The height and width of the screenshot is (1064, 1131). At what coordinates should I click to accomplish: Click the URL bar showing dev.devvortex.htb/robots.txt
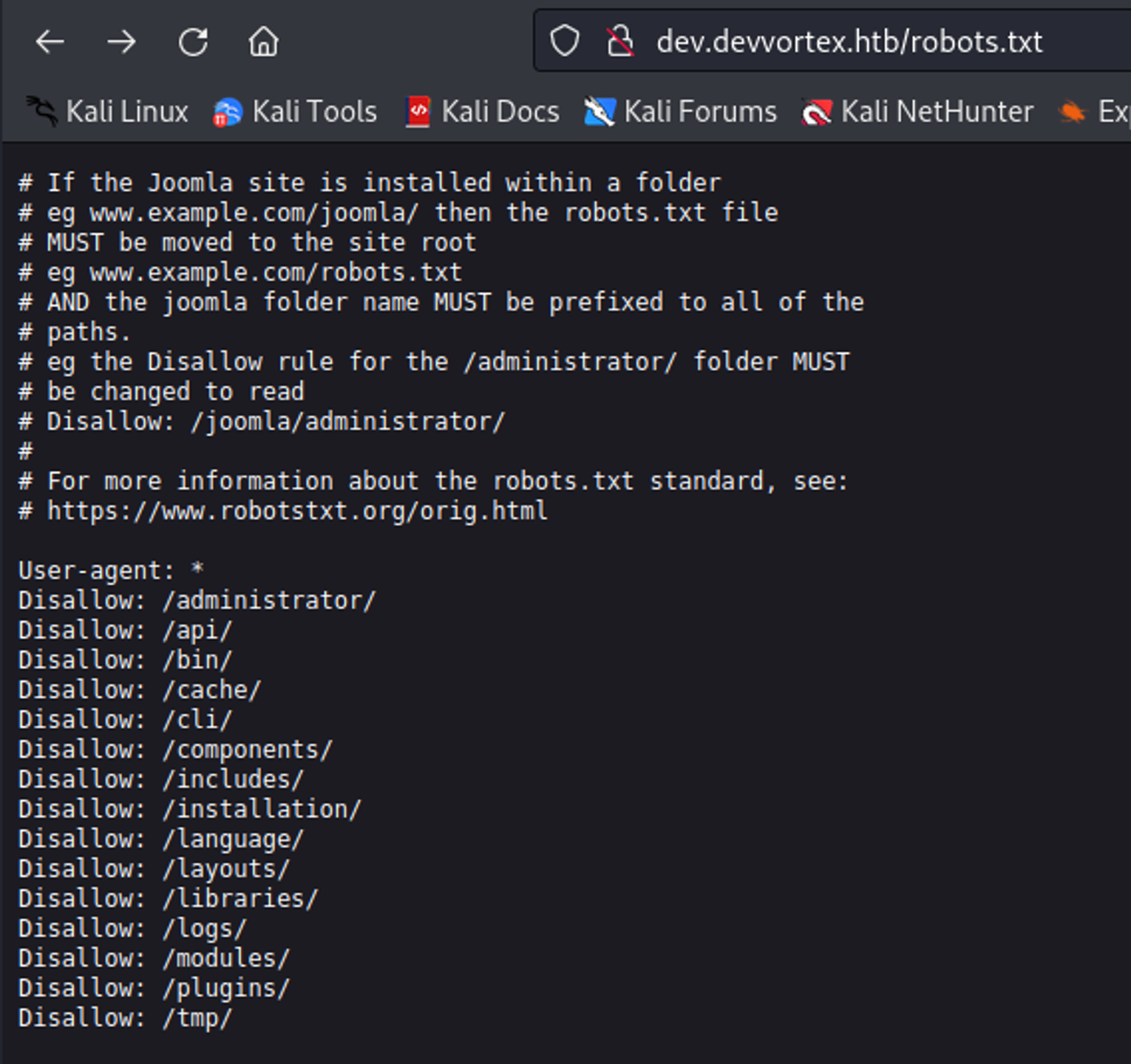[x=849, y=42]
